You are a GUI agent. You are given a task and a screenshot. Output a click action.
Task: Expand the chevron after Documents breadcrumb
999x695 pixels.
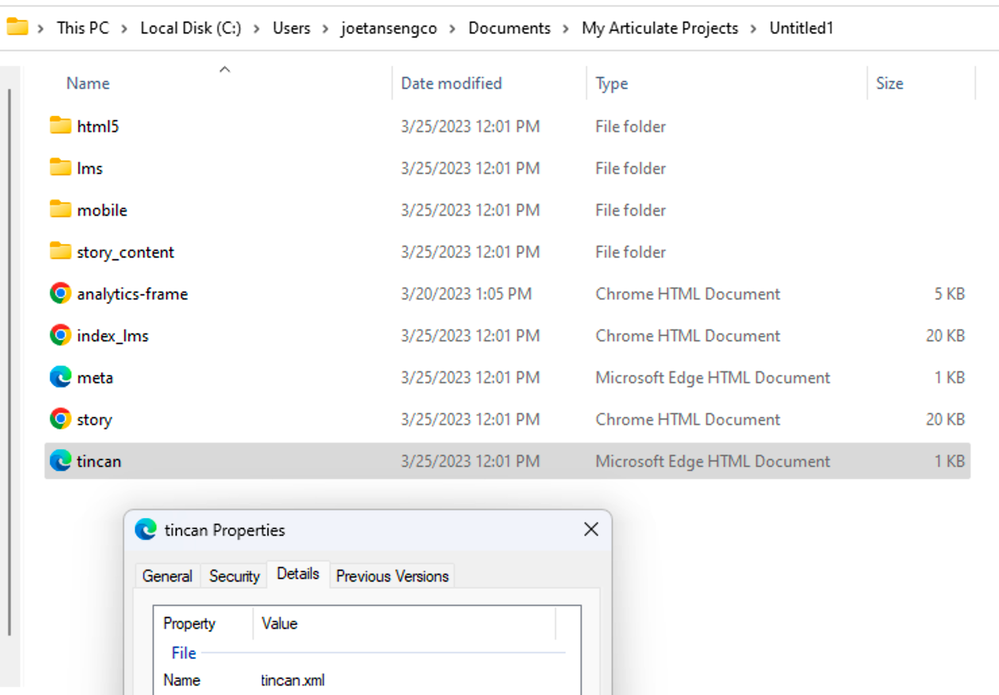(566, 28)
